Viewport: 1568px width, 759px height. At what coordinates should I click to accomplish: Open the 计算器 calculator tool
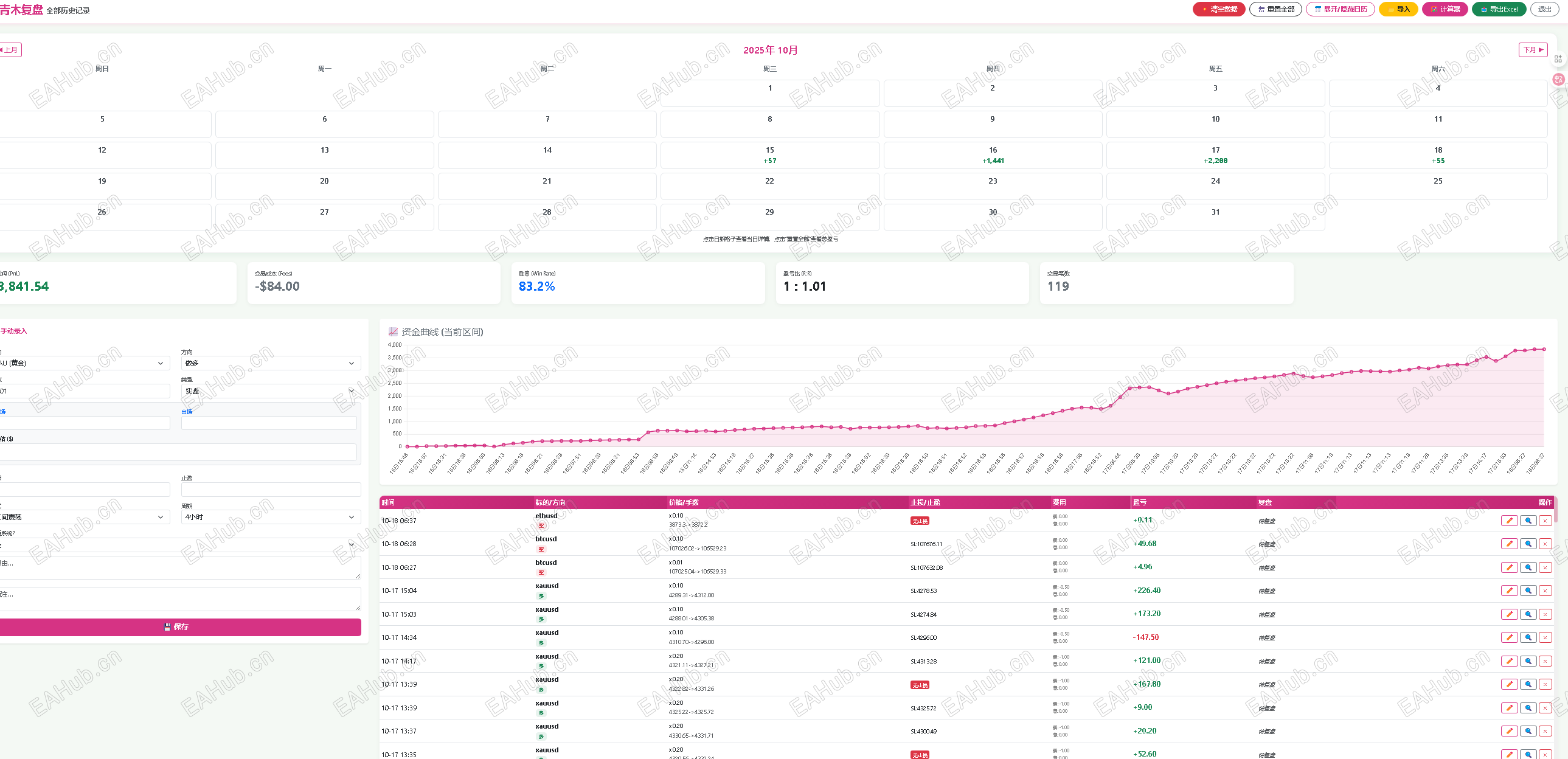1445,9
